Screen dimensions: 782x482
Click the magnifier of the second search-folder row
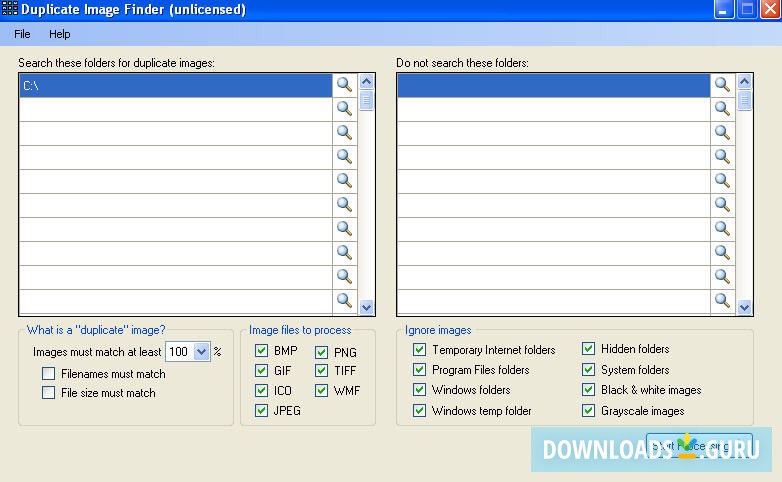345,109
